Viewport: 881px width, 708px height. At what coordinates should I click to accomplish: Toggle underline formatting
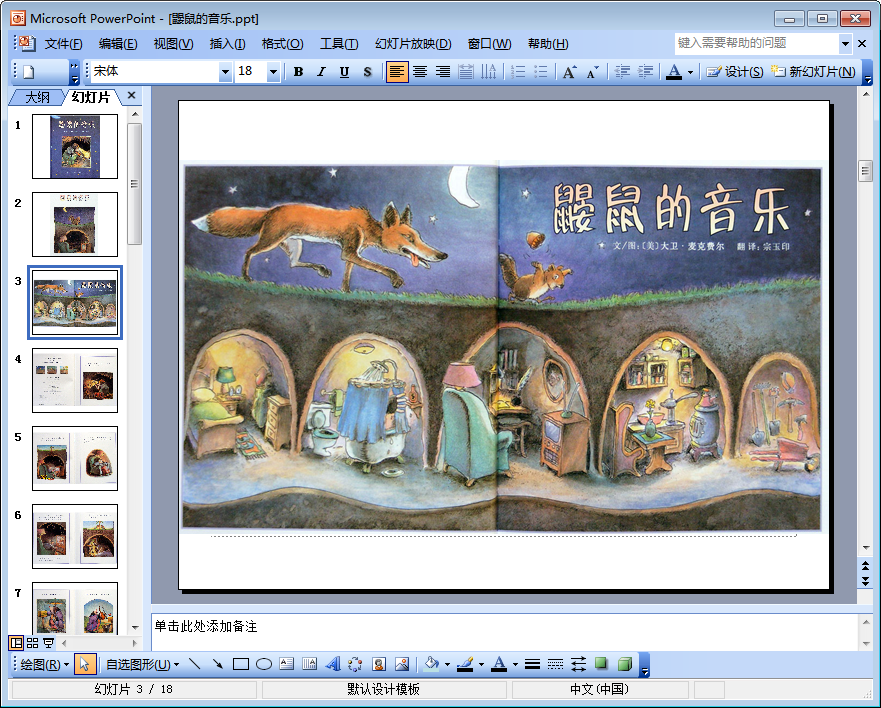coord(344,72)
